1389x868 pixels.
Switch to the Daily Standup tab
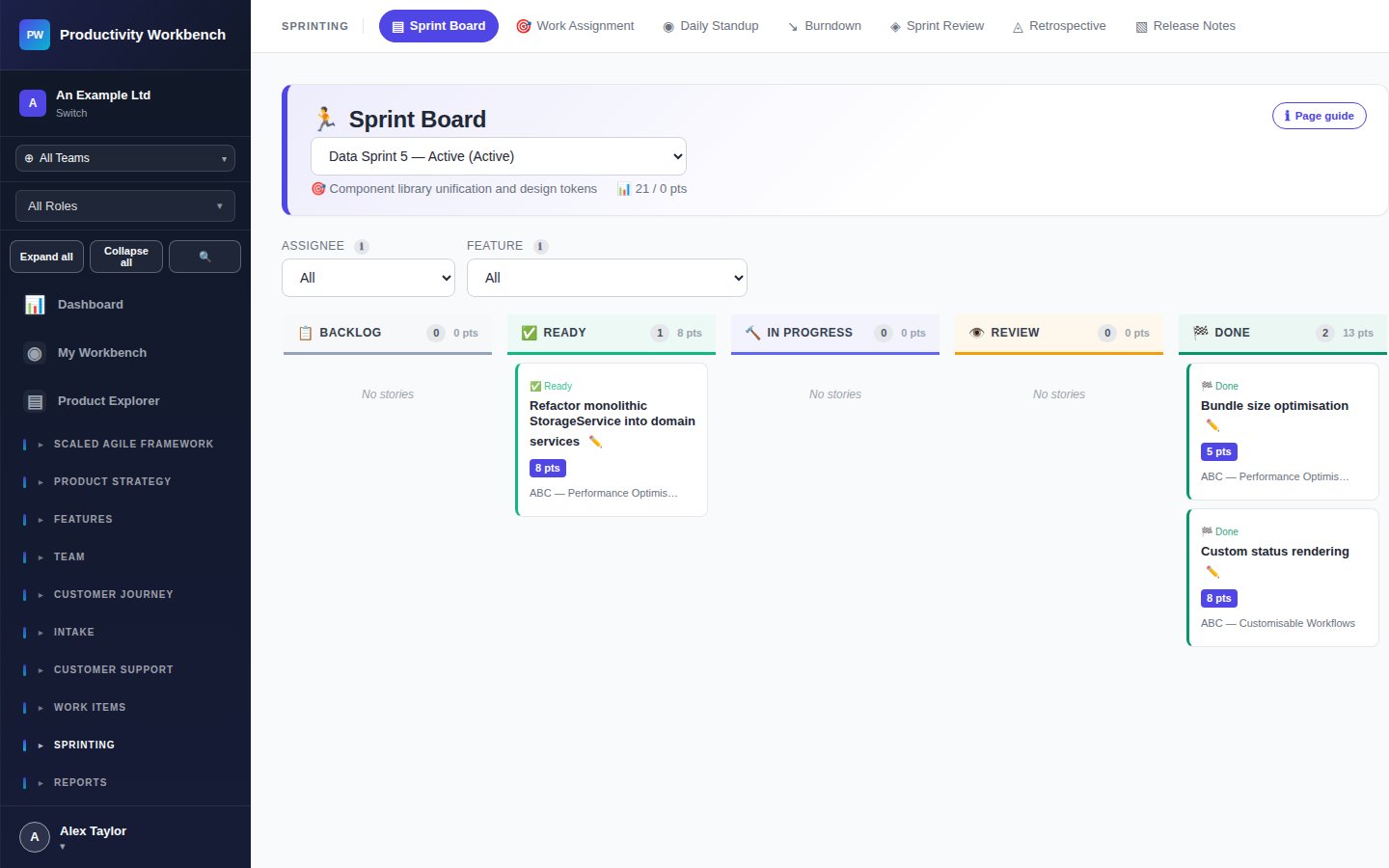pyautogui.click(x=710, y=26)
